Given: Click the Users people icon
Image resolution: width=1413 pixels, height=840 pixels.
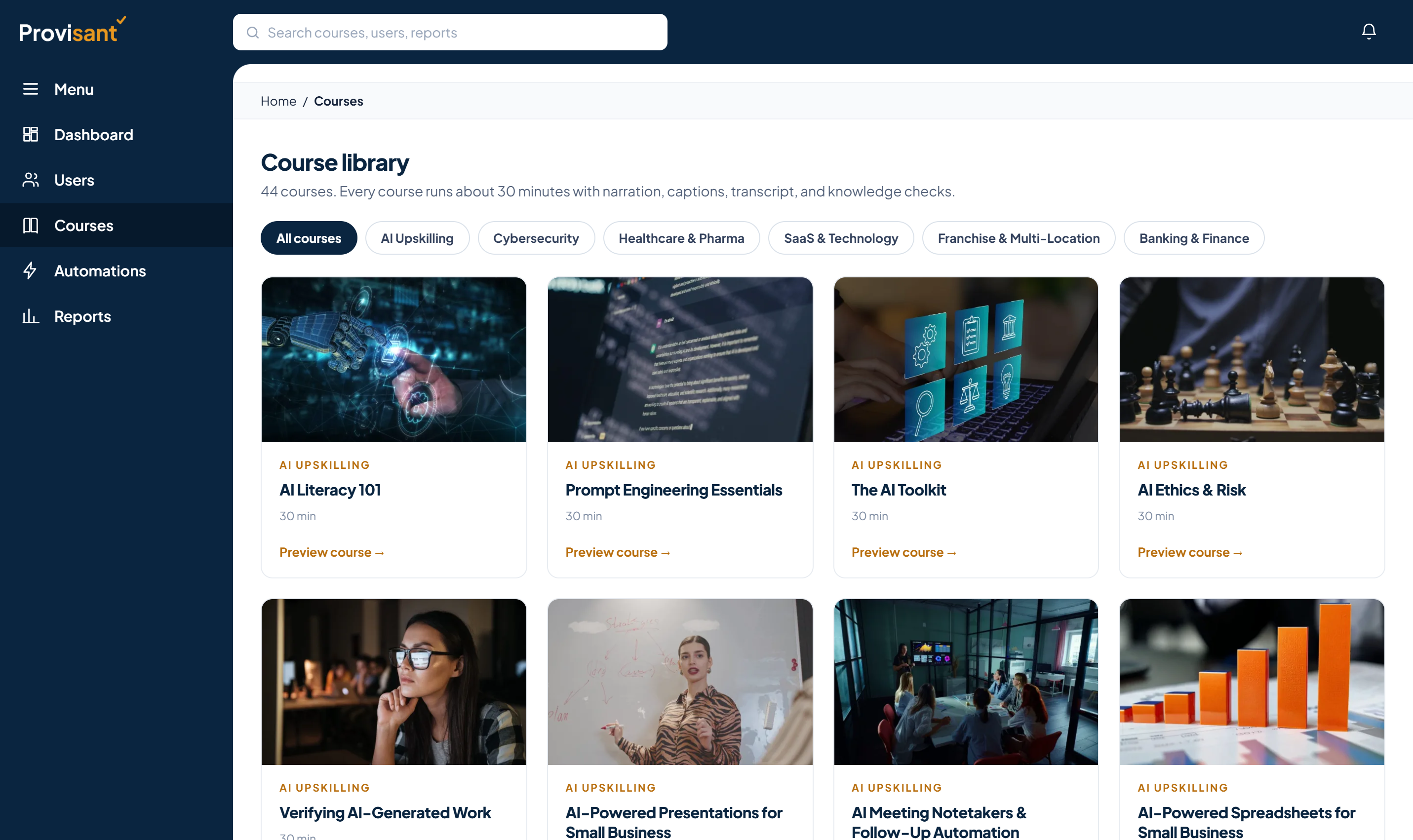Looking at the screenshot, I should (31, 180).
